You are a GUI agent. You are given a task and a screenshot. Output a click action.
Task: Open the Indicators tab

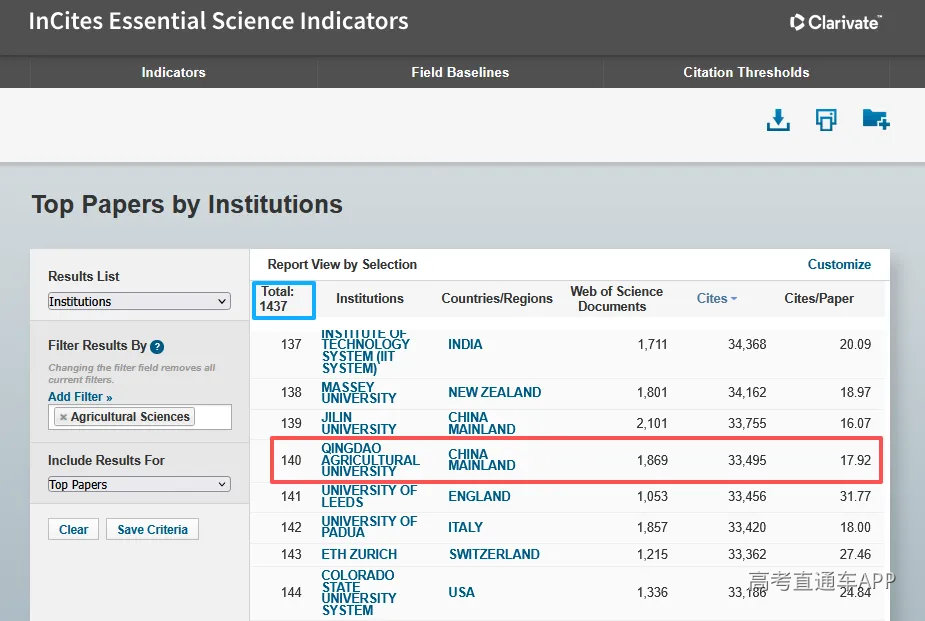point(173,72)
